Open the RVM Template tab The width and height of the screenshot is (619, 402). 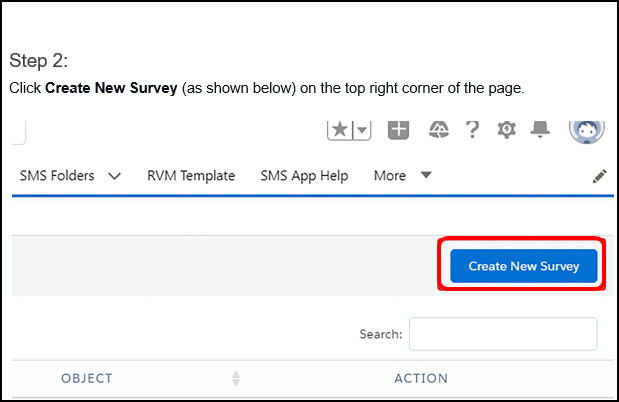point(191,176)
